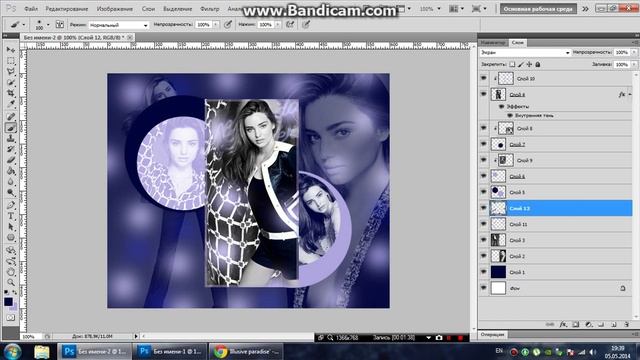
Task: Open Заливка fill value arrow
Action: pos(633,64)
